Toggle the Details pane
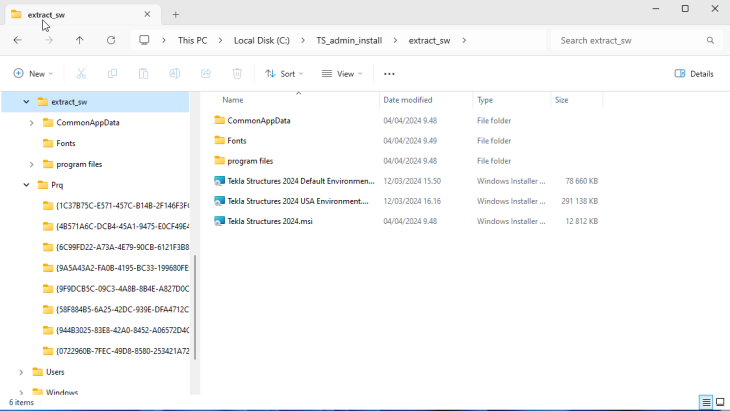 point(694,74)
